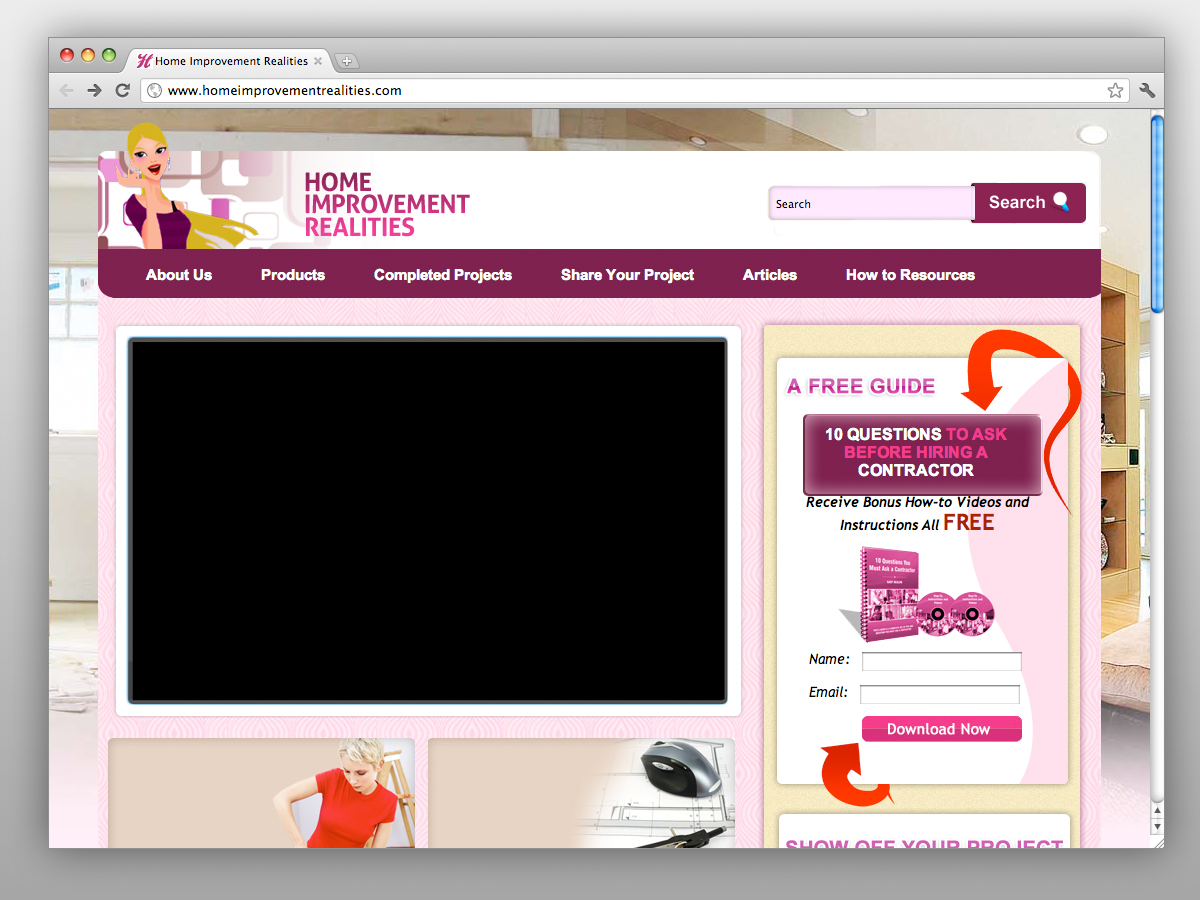Click into the Name input field
This screenshot has width=1200, height=900.
pyautogui.click(x=941, y=662)
